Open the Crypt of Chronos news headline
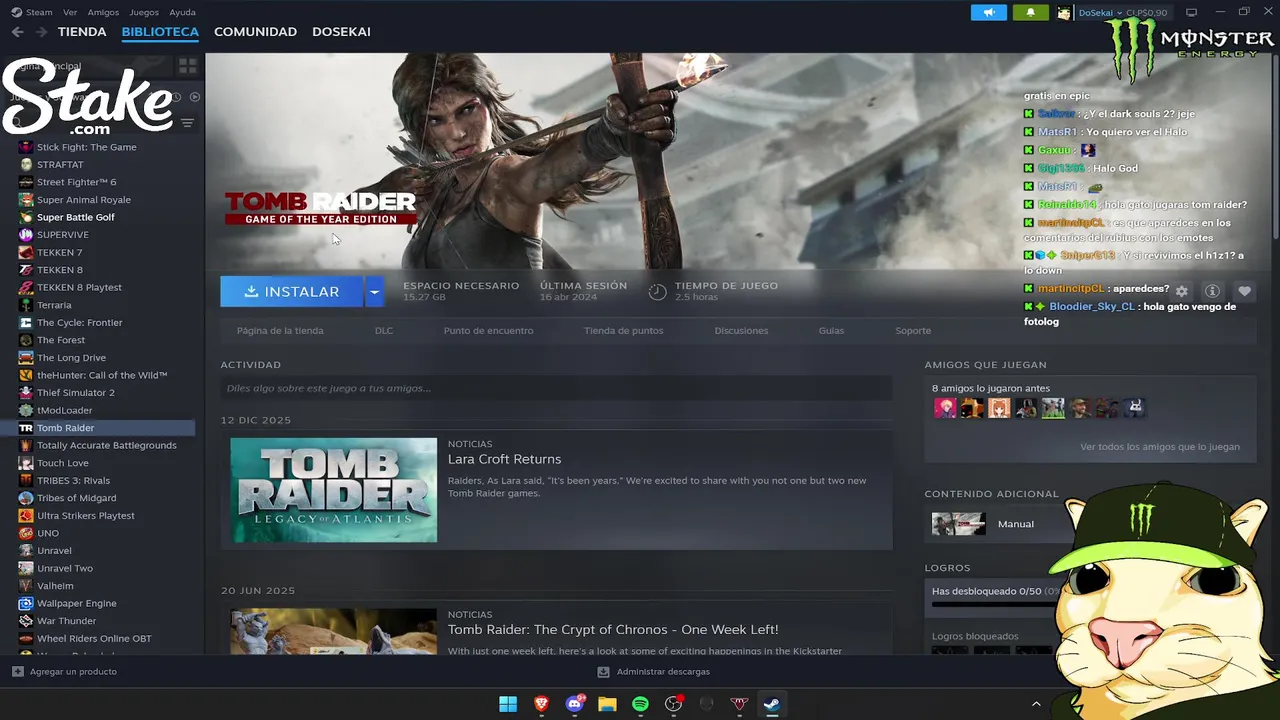Viewport: 1280px width, 720px height. [613, 630]
